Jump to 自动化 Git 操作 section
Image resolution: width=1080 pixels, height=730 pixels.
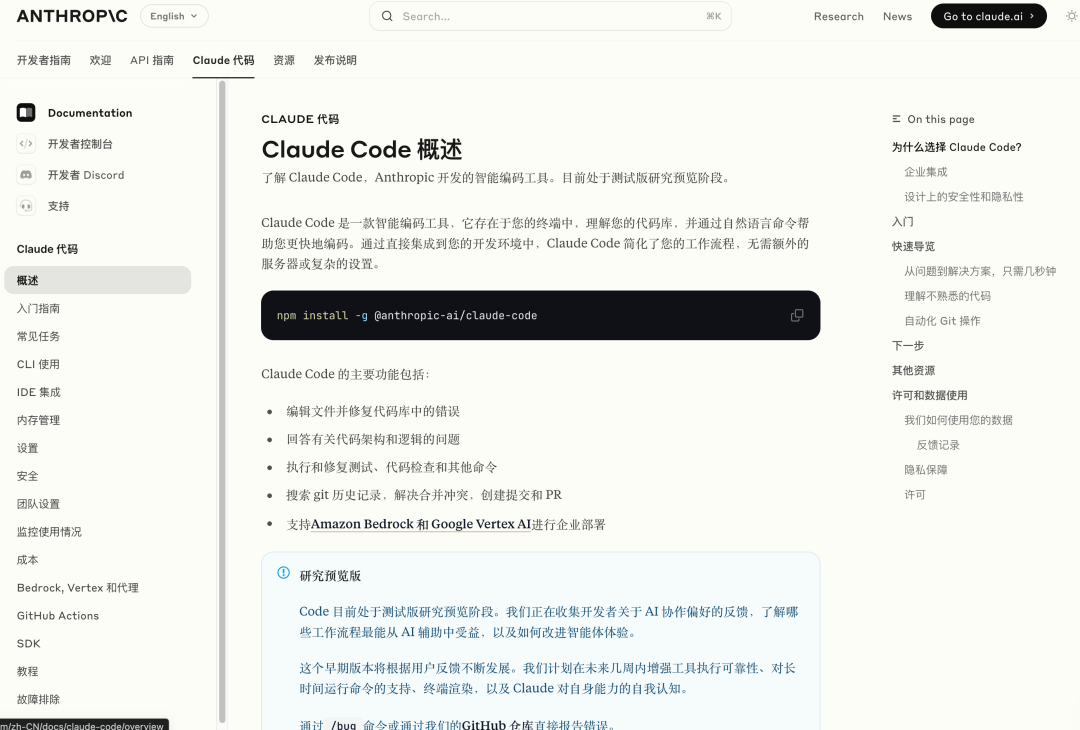pos(942,320)
